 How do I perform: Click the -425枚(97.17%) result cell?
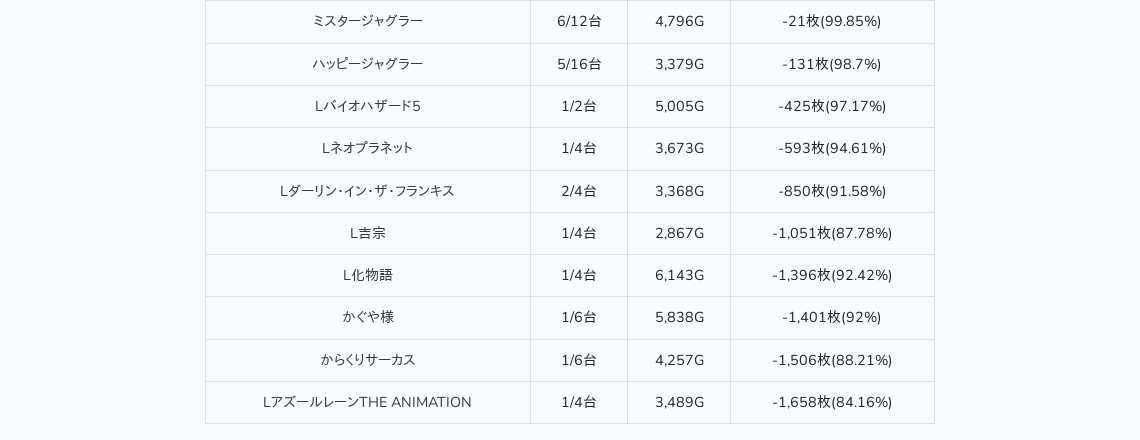[832, 106]
